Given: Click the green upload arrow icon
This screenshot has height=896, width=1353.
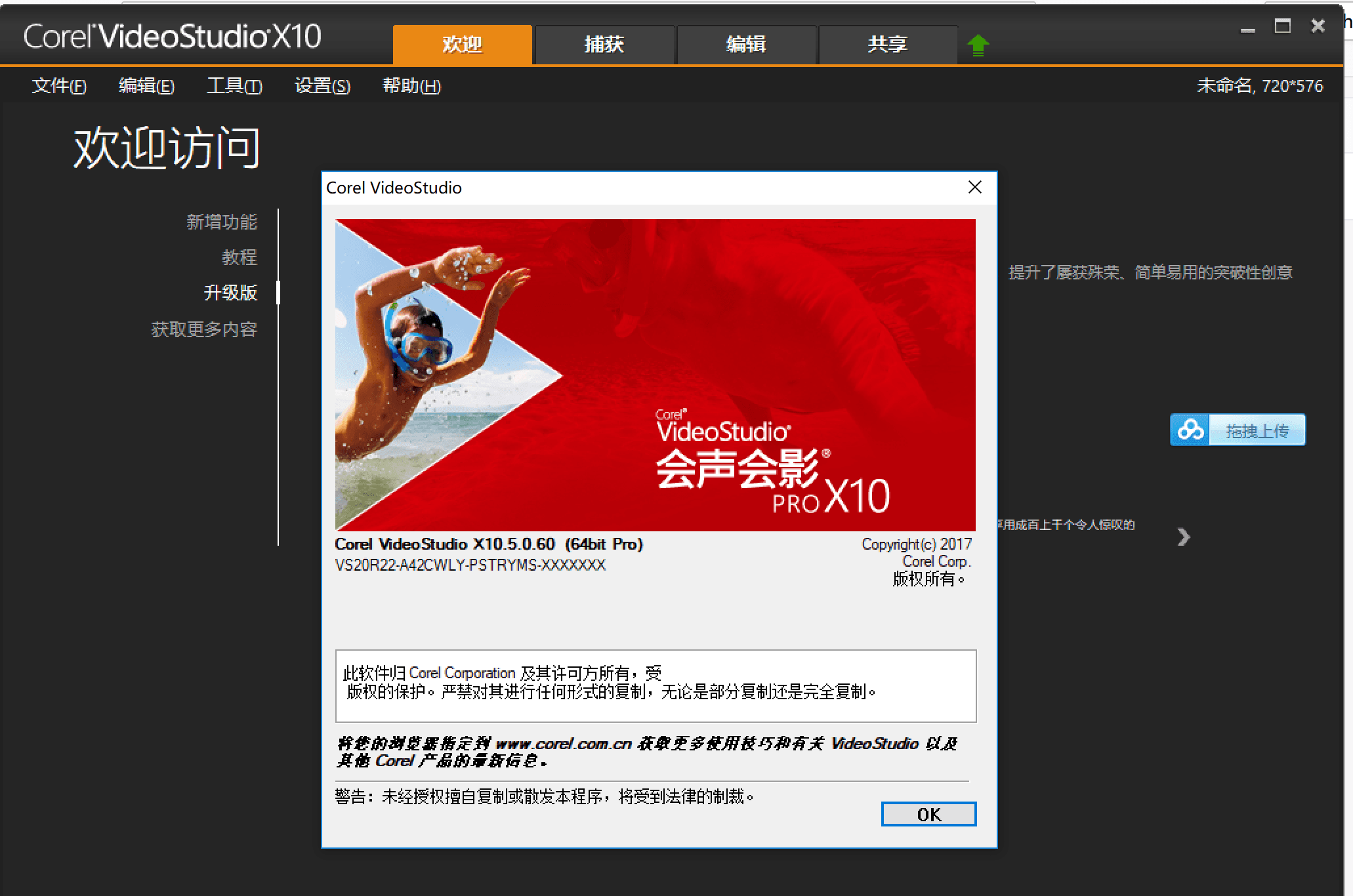Looking at the screenshot, I should point(978,45).
